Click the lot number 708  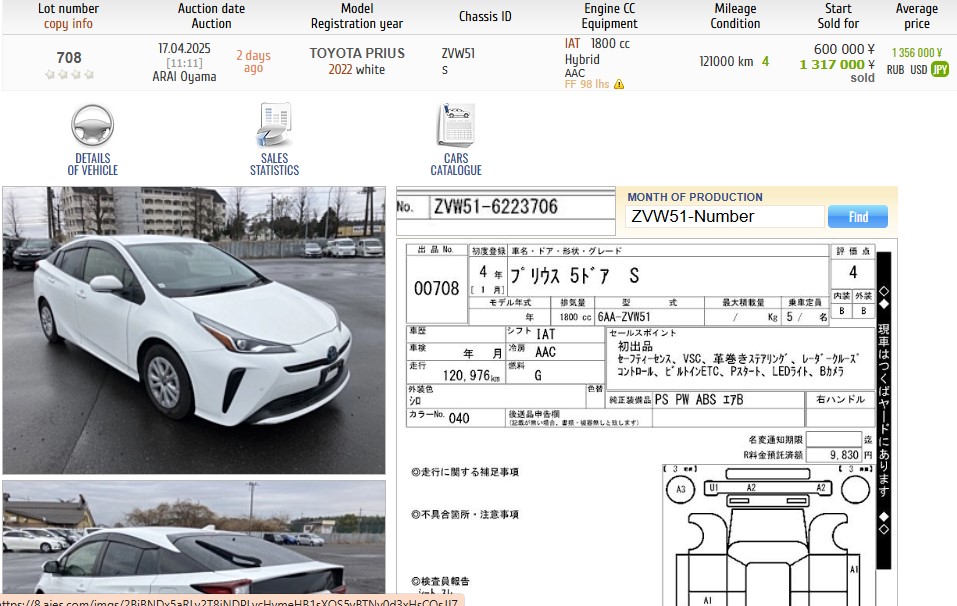click(x=69, y=58)
